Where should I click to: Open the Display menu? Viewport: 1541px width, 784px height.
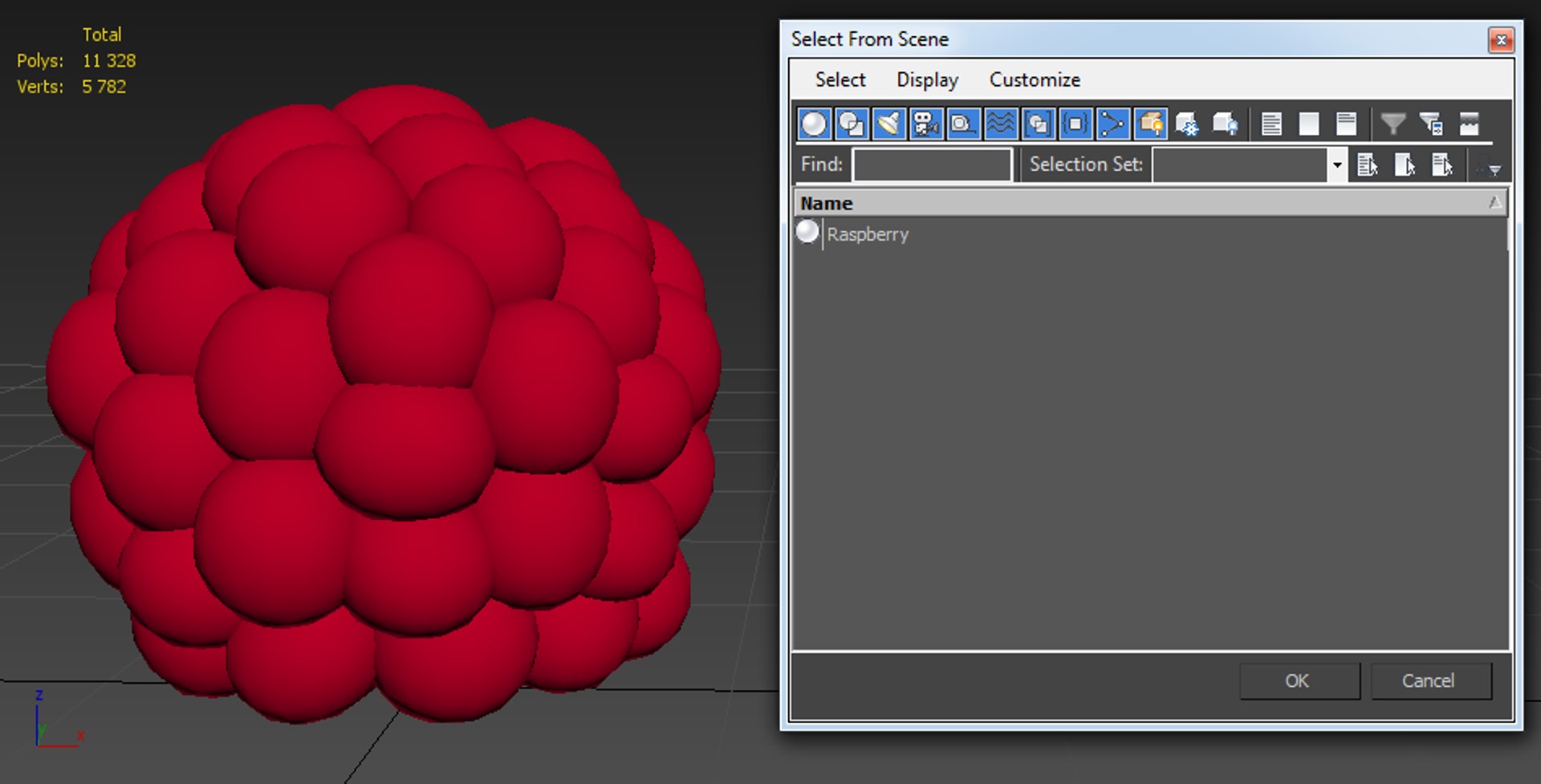click(927, 79)
